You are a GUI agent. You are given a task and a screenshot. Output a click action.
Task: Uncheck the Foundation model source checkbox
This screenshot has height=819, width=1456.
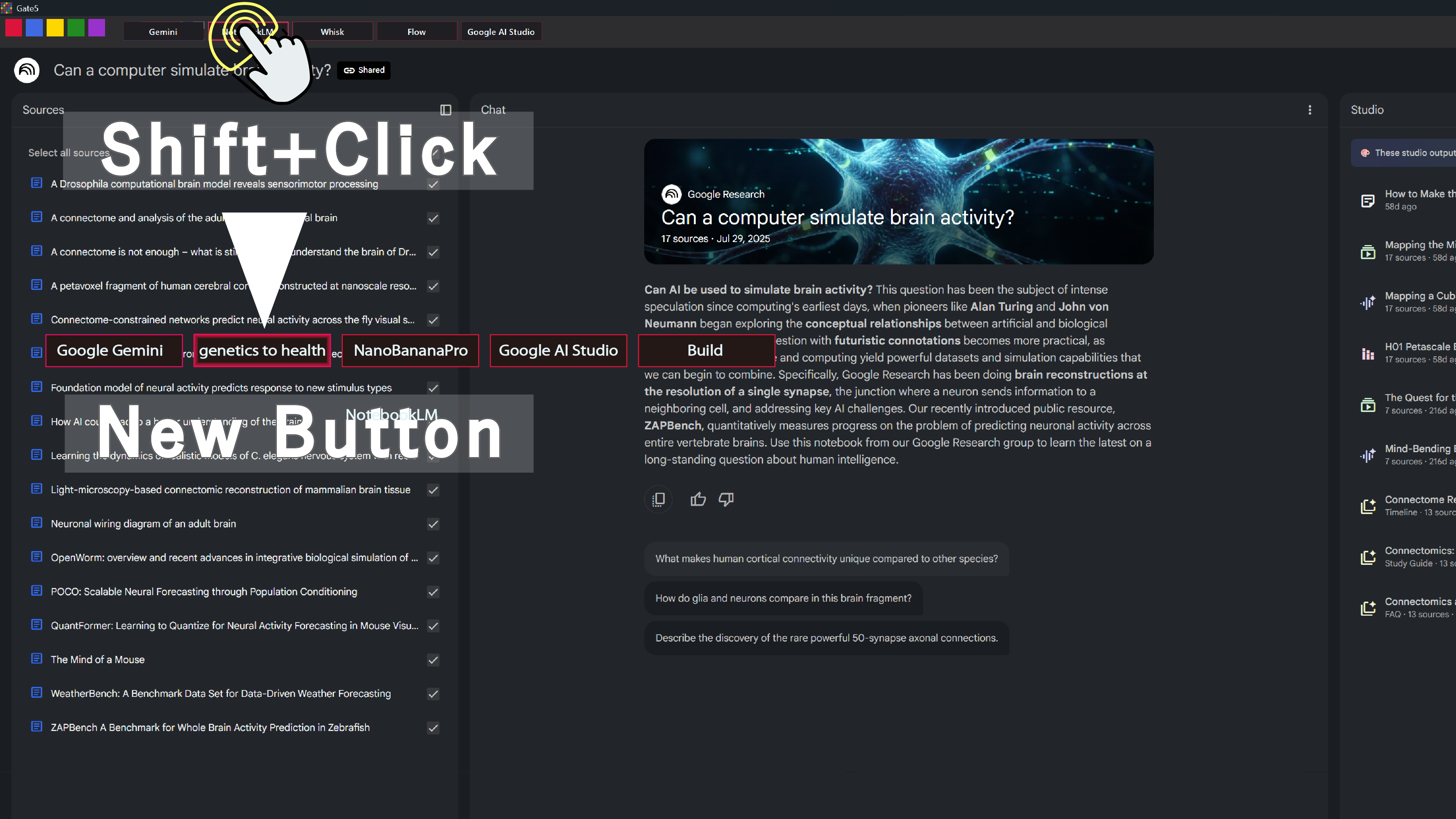tap(433, 388)
